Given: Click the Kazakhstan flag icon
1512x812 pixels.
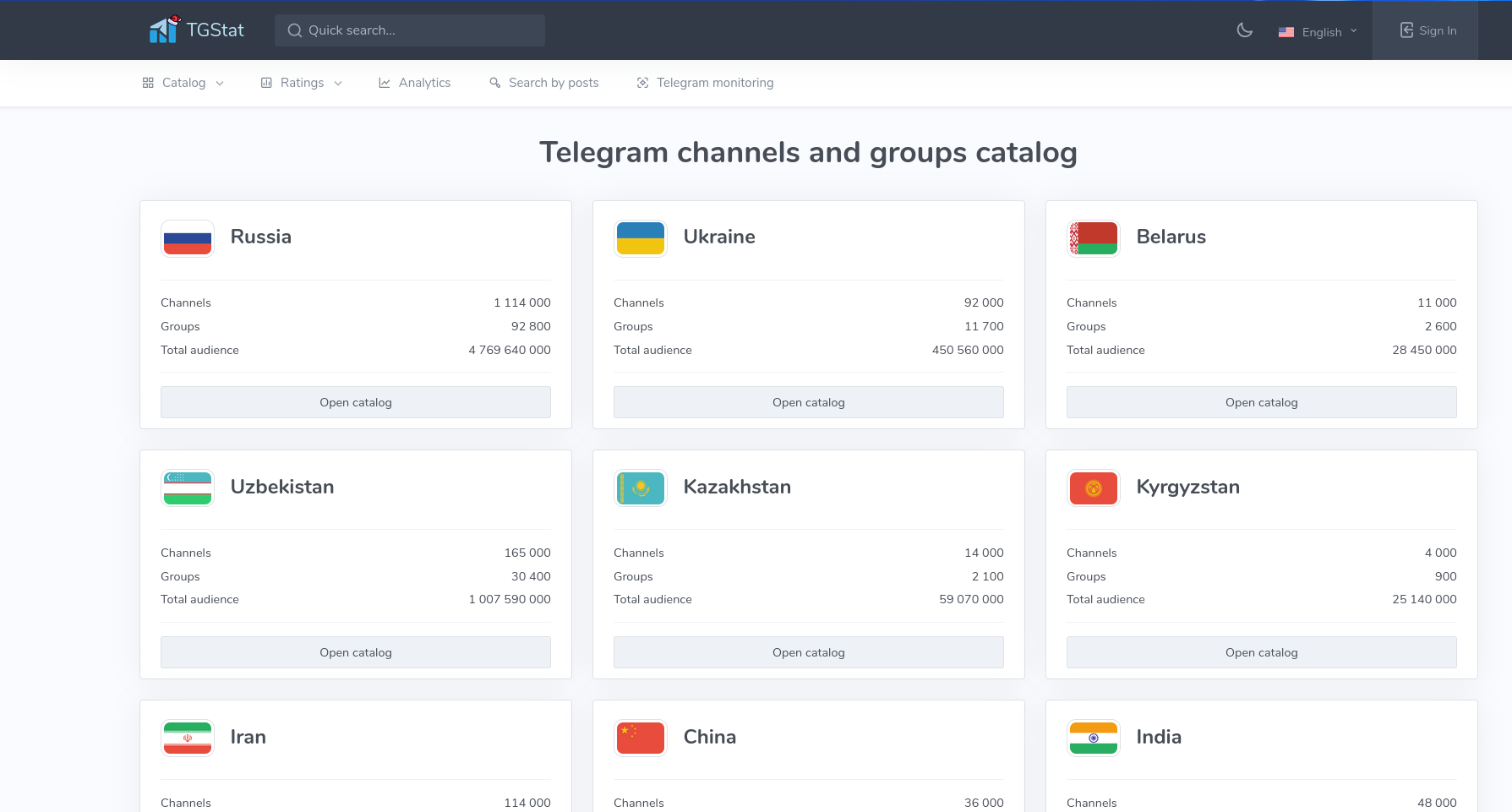Looking at the screenshot, I should 640,488.
